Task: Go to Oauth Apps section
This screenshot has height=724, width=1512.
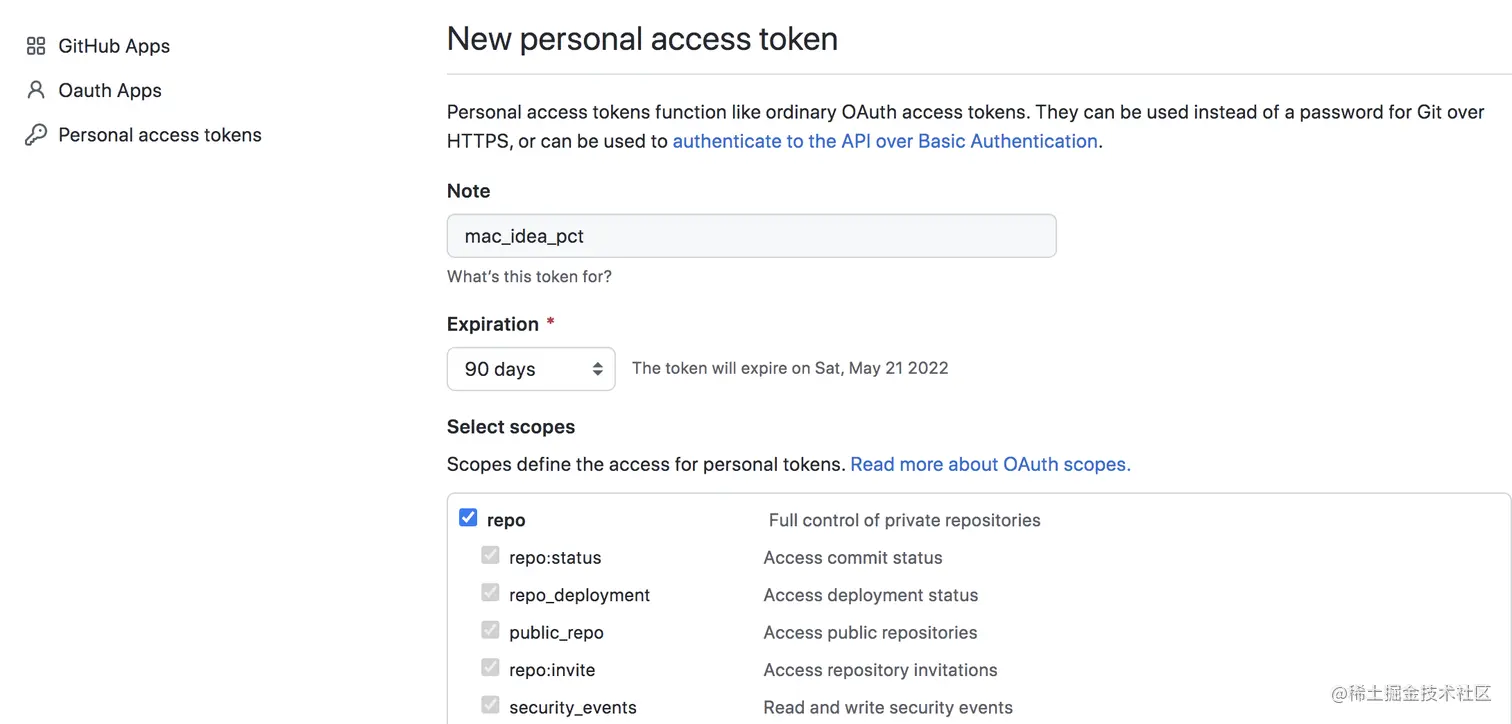Action: 110,90
